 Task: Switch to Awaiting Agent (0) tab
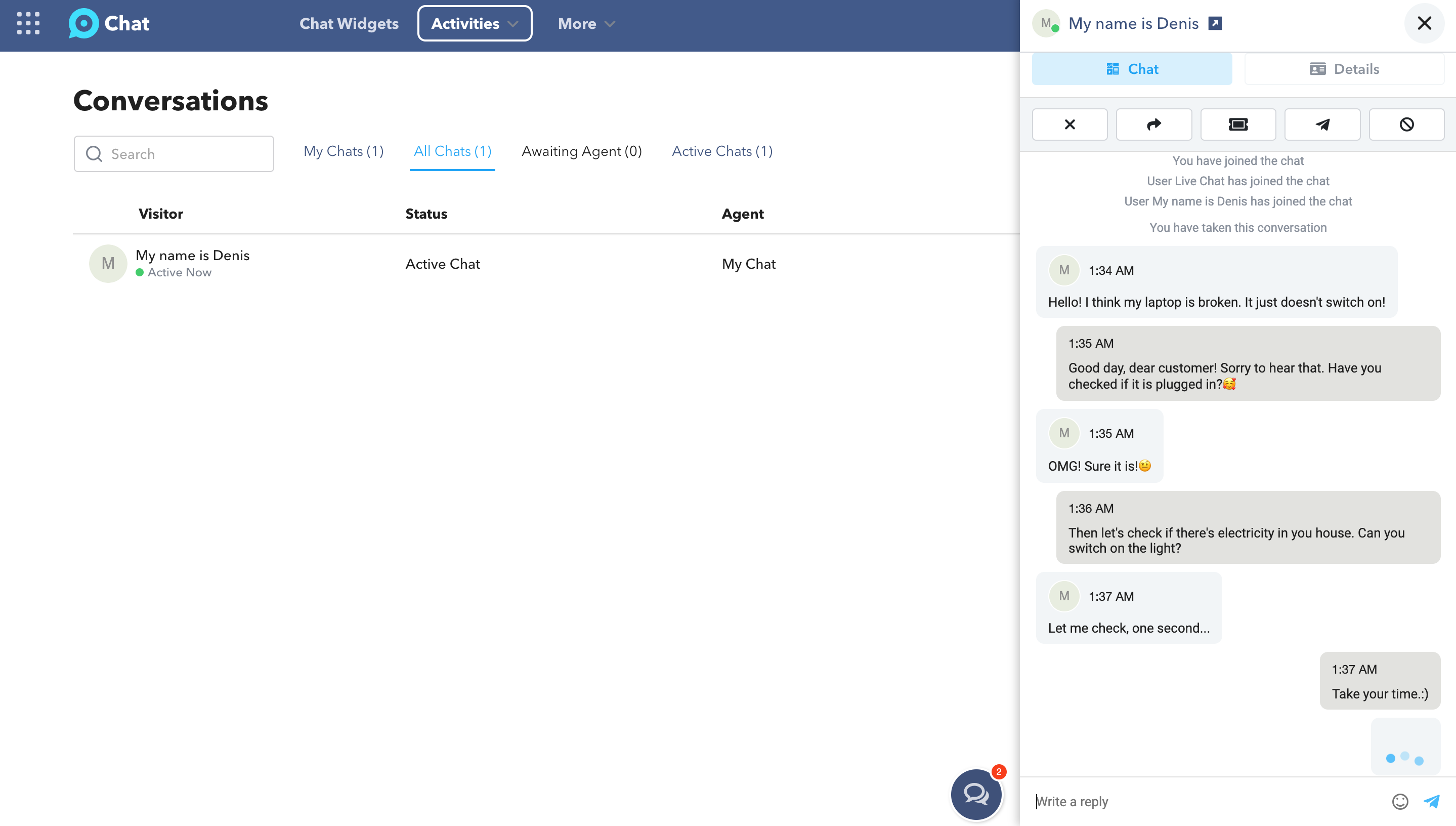coord(581,151)
